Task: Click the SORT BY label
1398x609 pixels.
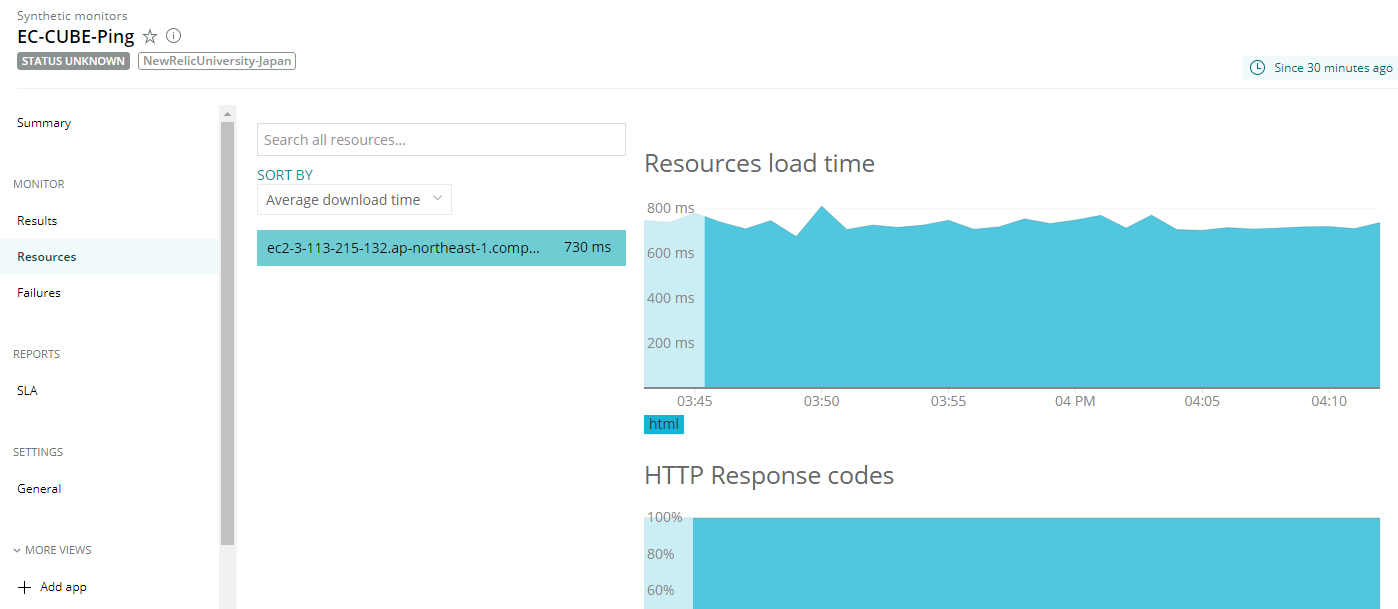Action: click(285, 175)
